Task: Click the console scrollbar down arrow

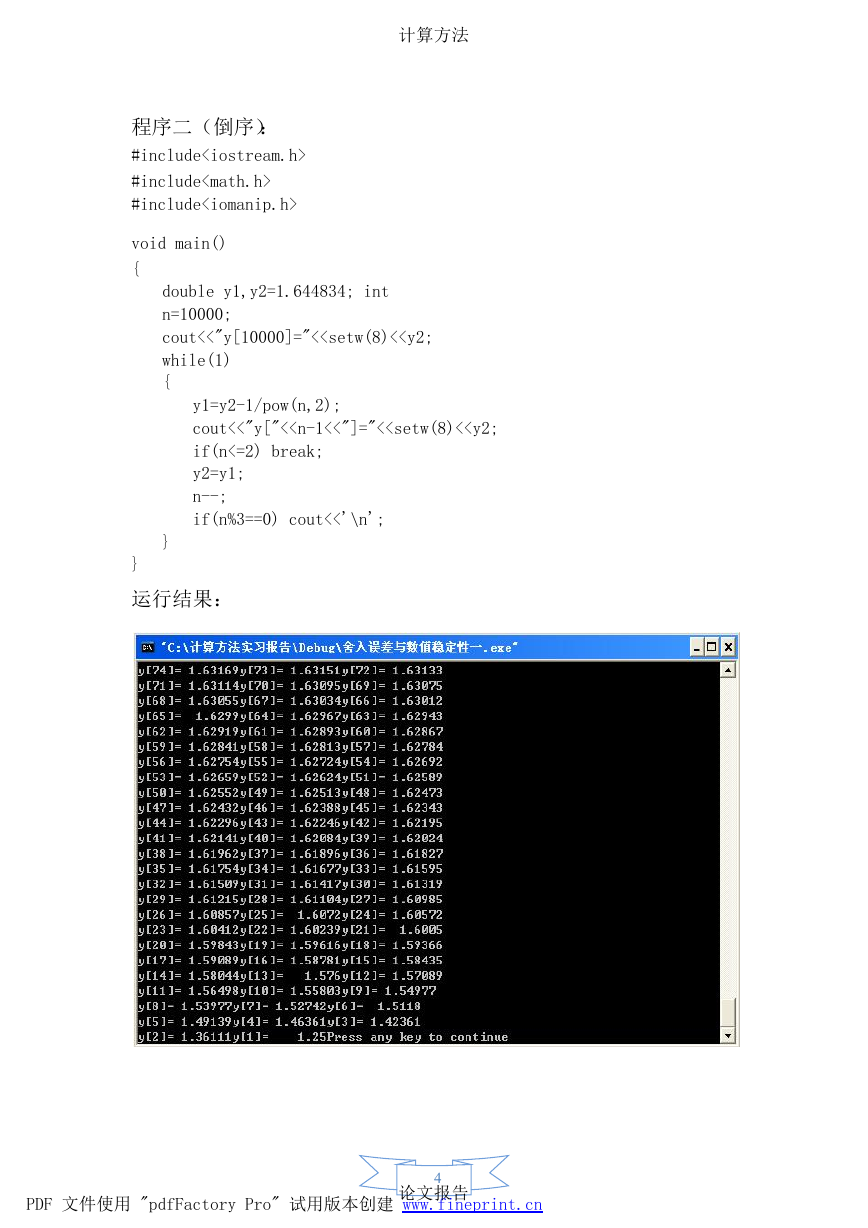Action: point(728,1036)
